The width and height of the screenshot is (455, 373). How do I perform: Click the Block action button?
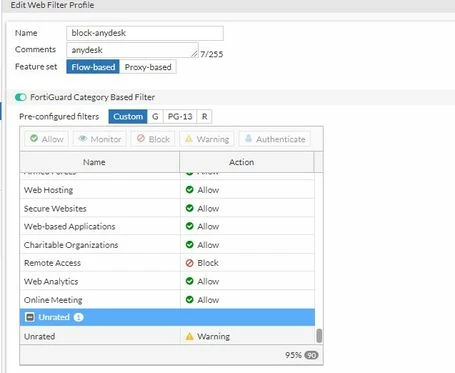click(x=153, y=139)
